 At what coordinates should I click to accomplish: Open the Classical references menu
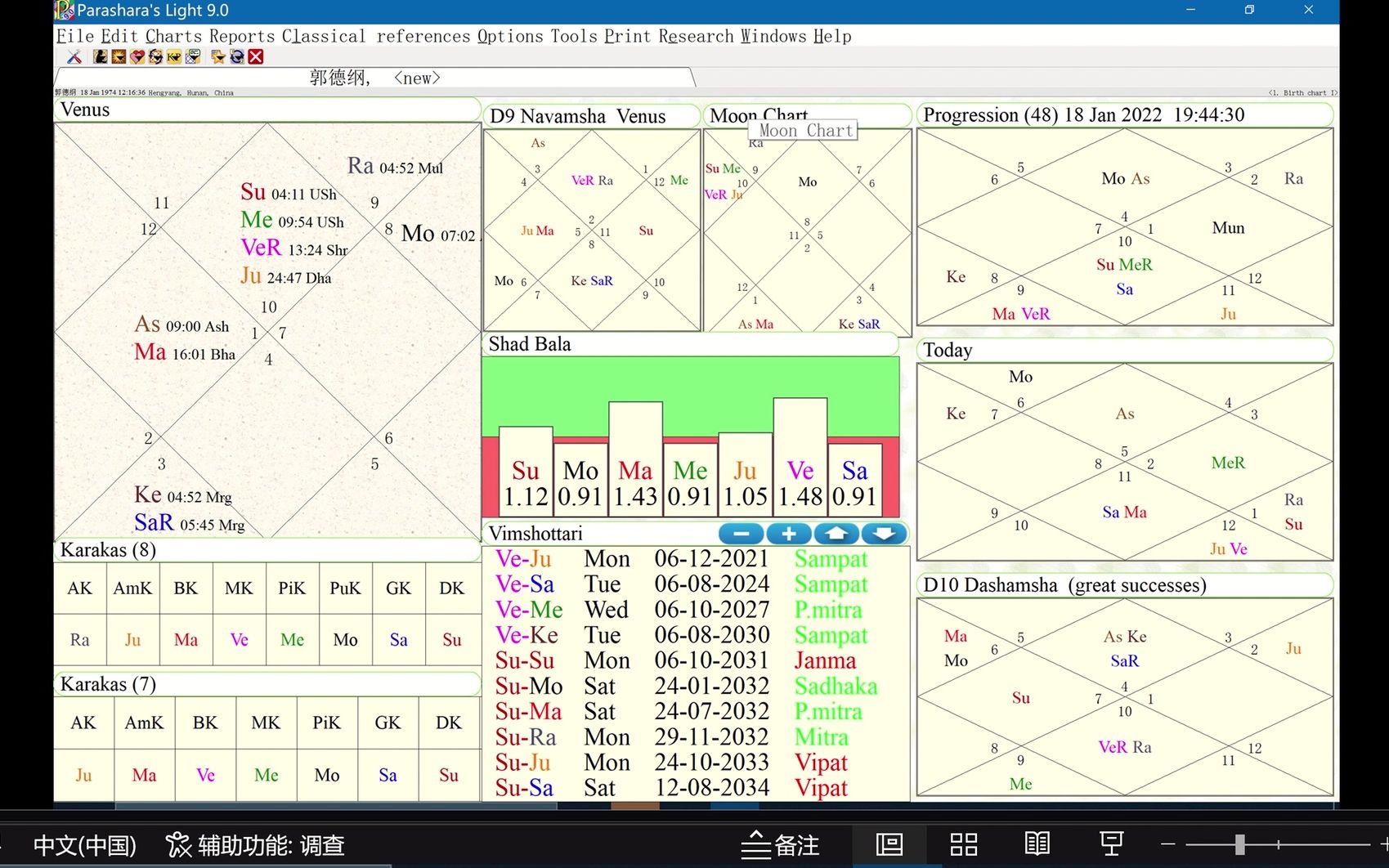click(x=376, y=36)
